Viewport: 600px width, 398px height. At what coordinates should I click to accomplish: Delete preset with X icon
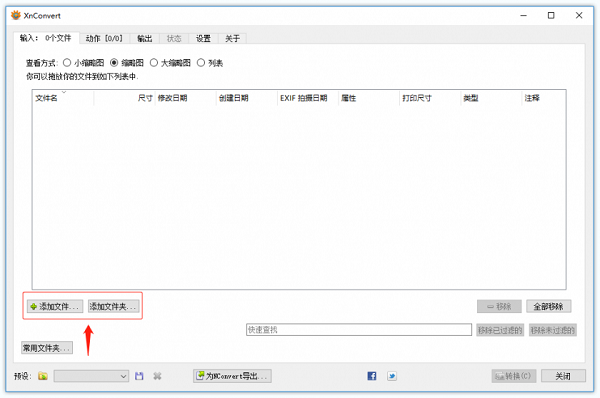pos(157,376)
